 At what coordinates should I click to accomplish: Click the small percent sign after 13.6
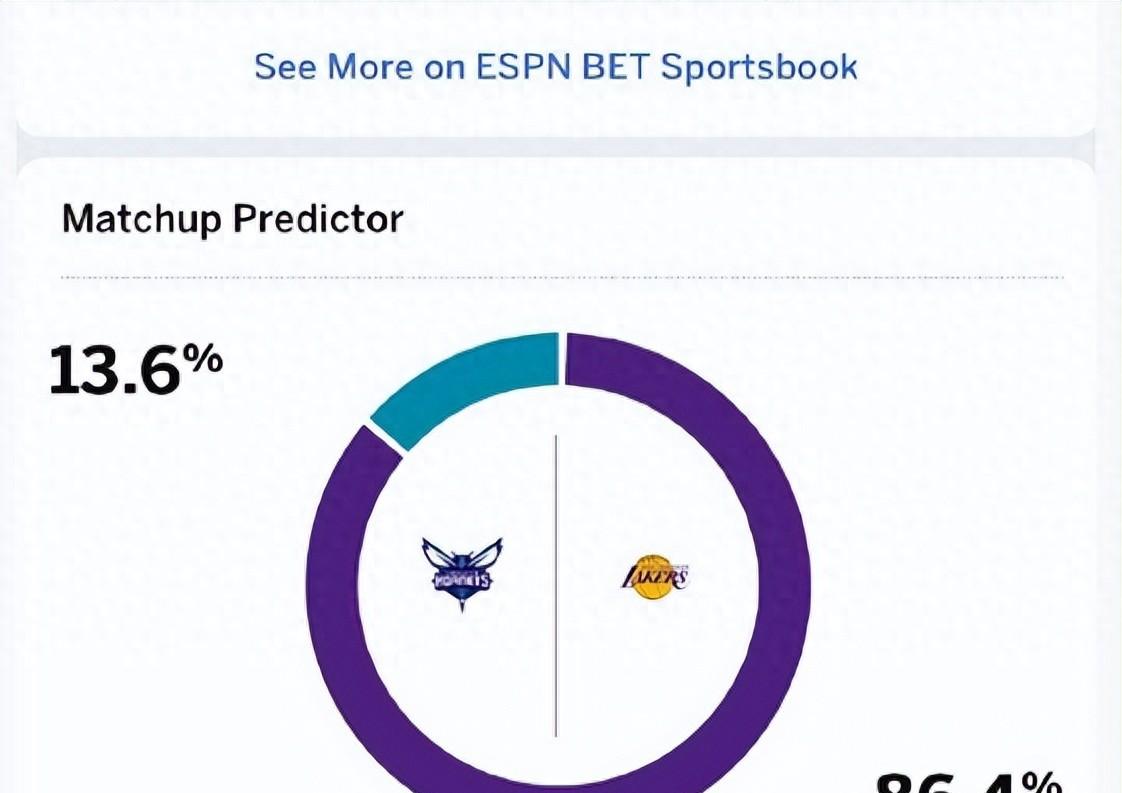point(203,359)
